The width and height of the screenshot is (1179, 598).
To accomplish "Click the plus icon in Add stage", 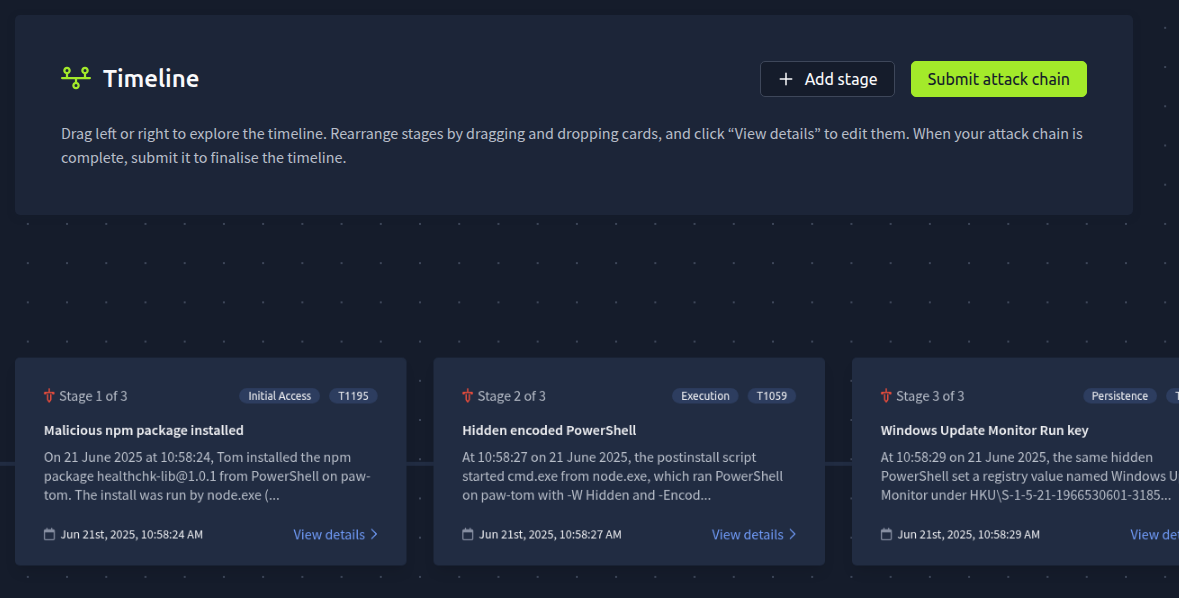I will (x=786, y=79).
